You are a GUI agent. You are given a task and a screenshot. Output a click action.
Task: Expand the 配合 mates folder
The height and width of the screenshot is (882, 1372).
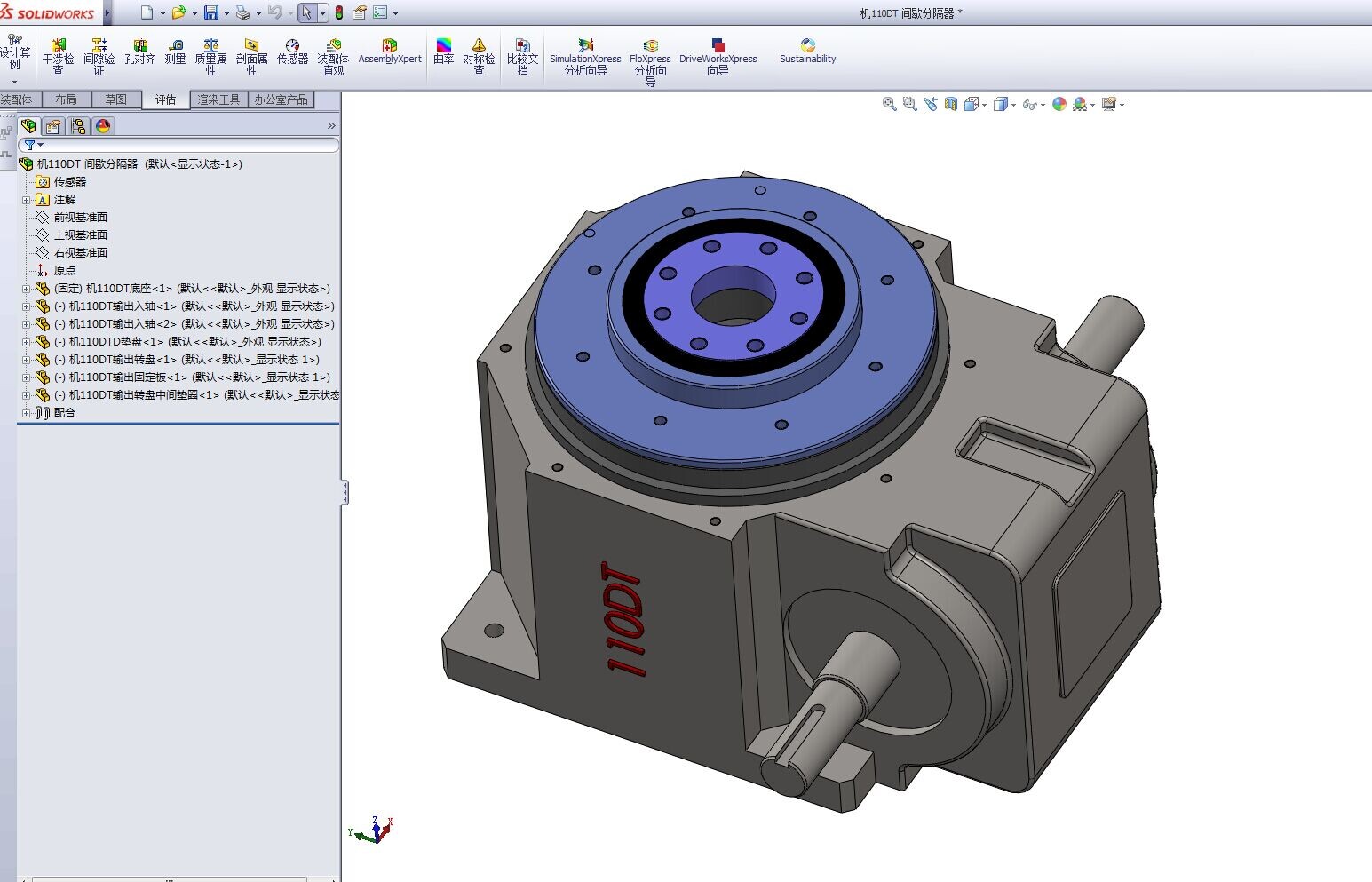[26, 413]
